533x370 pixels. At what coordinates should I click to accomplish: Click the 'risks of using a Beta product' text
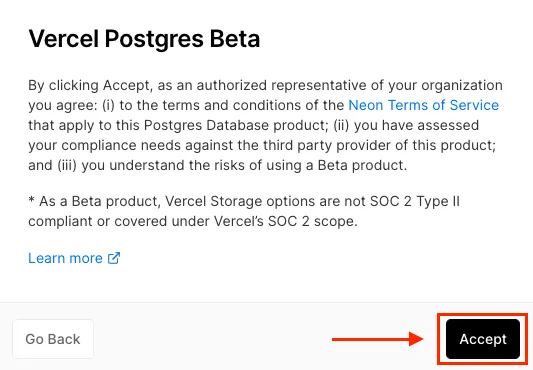click(310, 165)
